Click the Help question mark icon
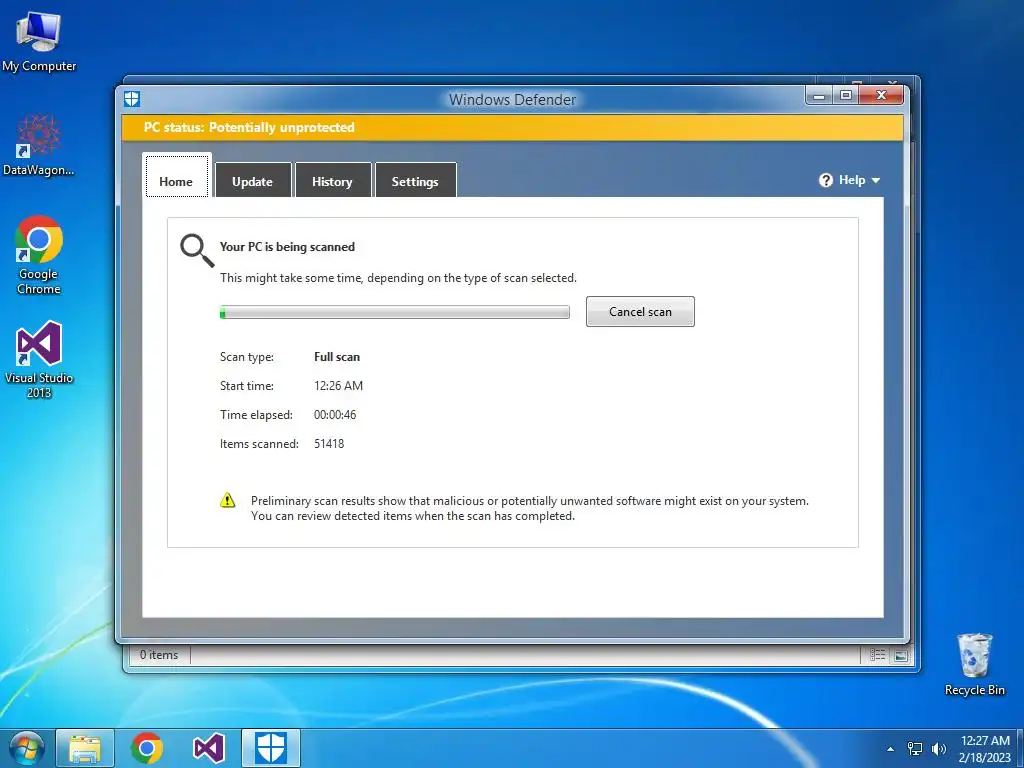The height and width of the screenshot is (768, 1024). [x=825, y=180]
